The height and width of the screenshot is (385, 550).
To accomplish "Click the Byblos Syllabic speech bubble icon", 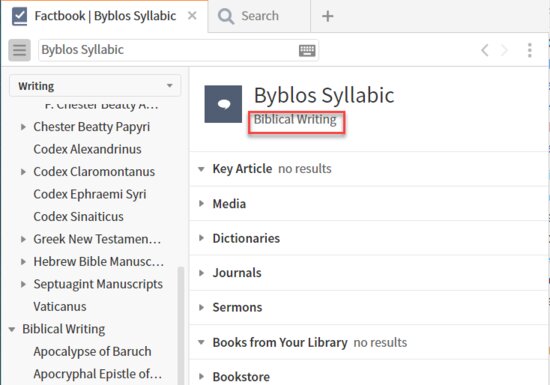I will [x=223, y=104].
